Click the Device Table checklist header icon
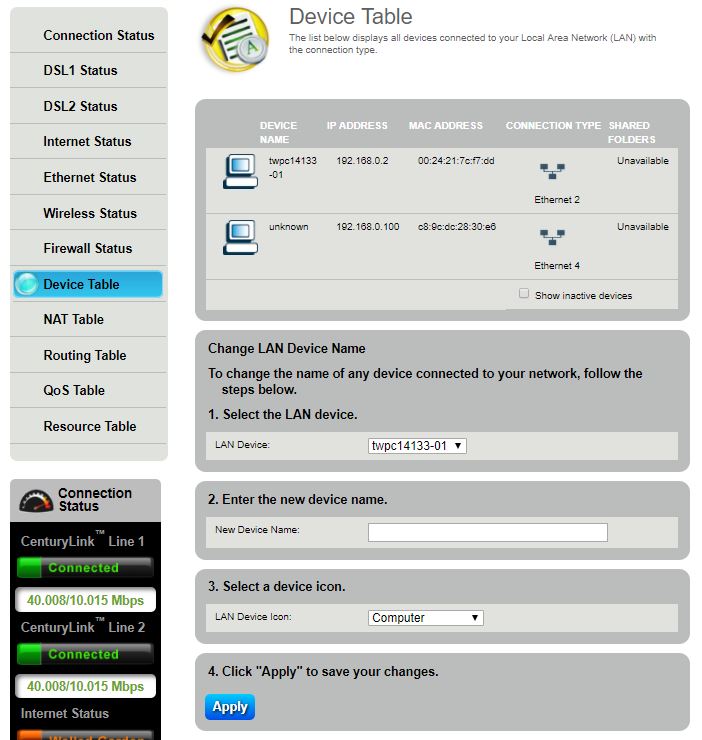 point(235,39)
